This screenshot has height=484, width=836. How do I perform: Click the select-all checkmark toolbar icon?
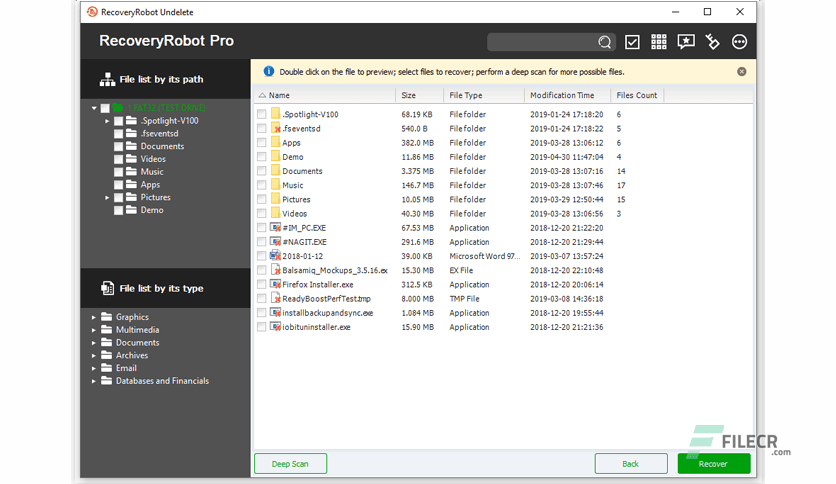(632, 42)
